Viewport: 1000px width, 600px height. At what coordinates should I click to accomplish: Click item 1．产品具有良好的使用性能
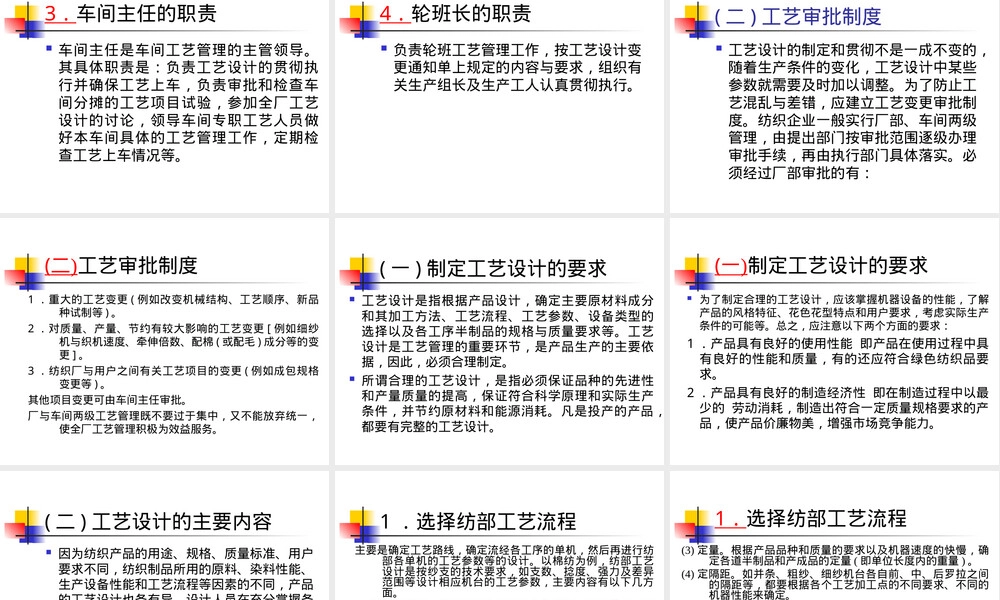click(x=837, y=358)
